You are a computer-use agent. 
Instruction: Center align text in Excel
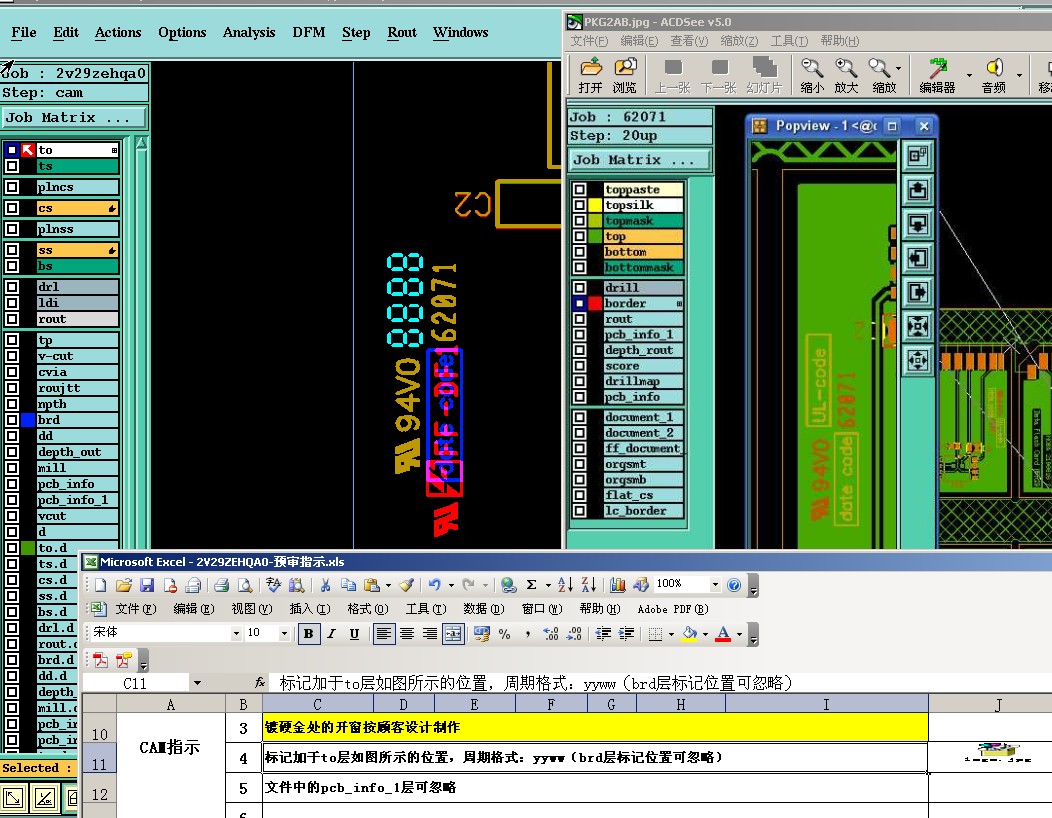click(407, 633)
